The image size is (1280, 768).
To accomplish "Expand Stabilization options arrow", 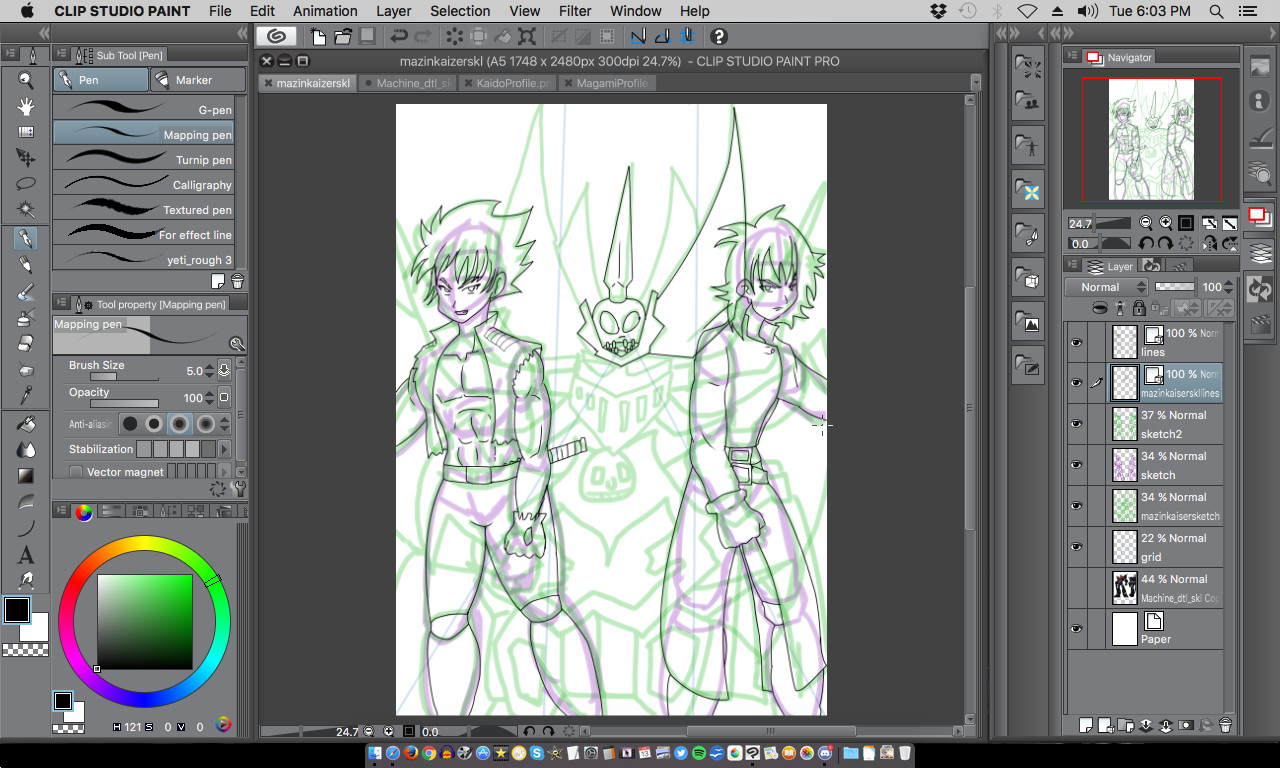I will pos(224,449).
